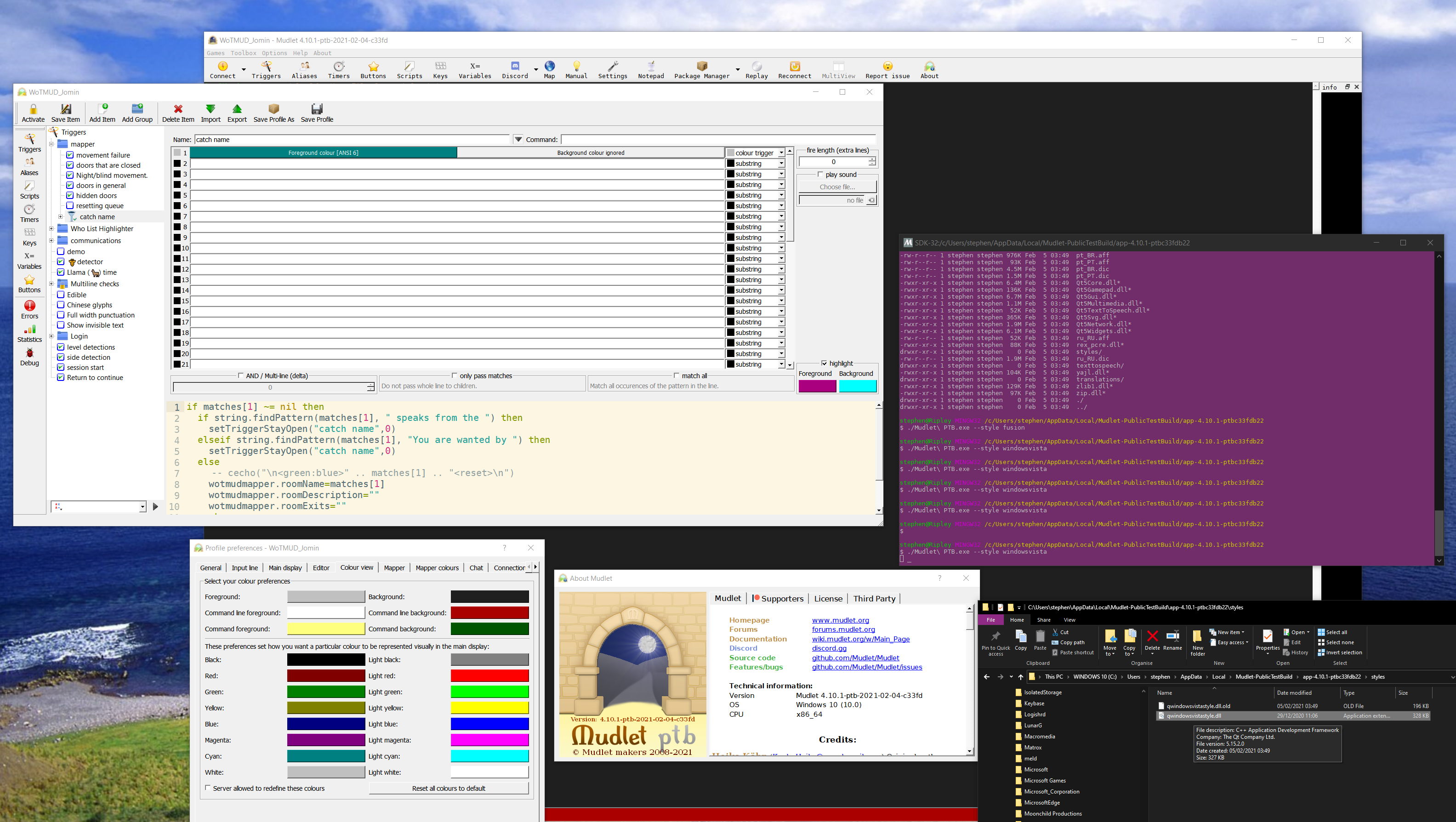Collapse the 'mapper' trigger group

tap(51, 144)
